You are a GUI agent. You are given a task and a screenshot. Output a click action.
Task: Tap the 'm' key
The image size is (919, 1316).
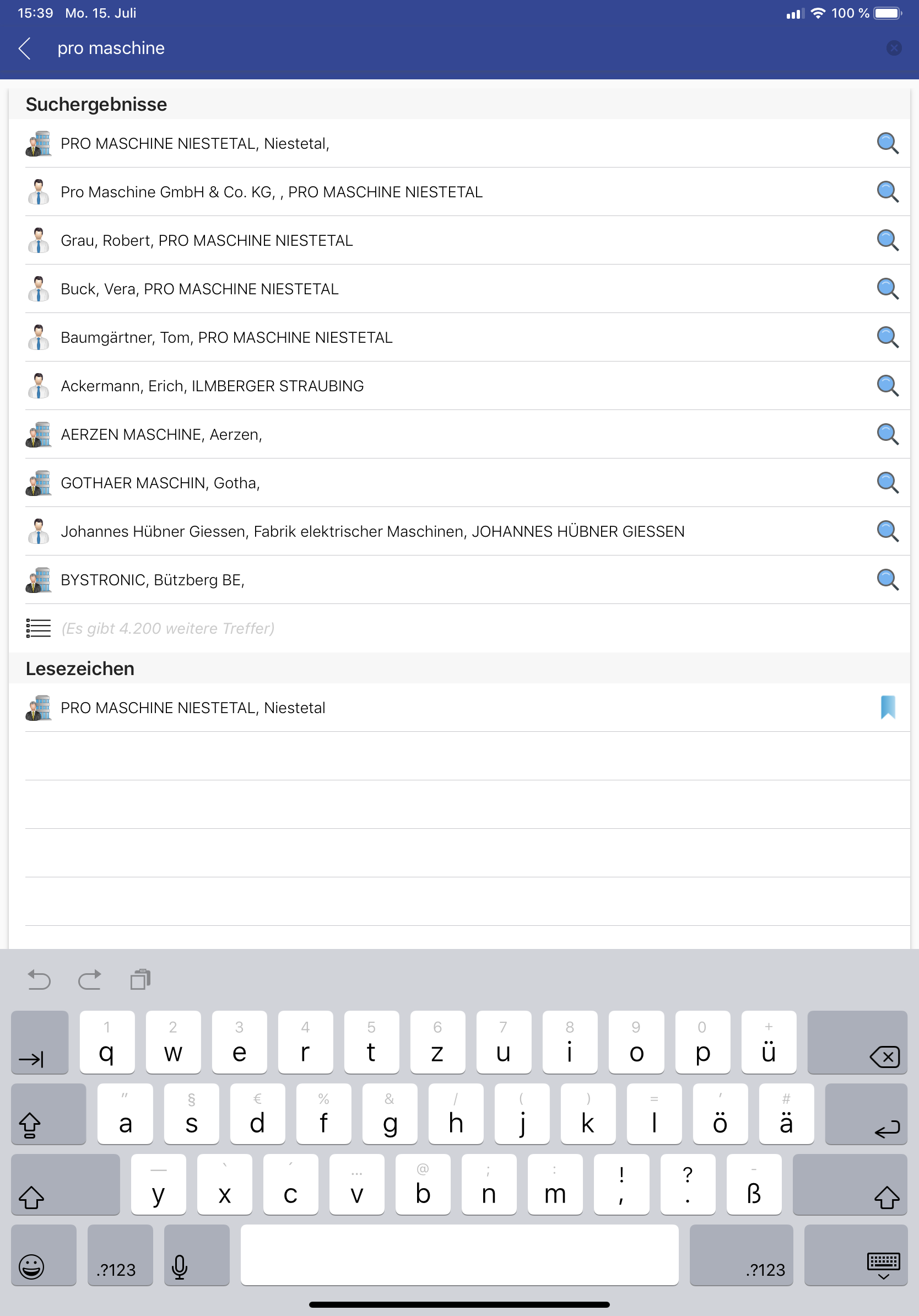click(555, 1184)
